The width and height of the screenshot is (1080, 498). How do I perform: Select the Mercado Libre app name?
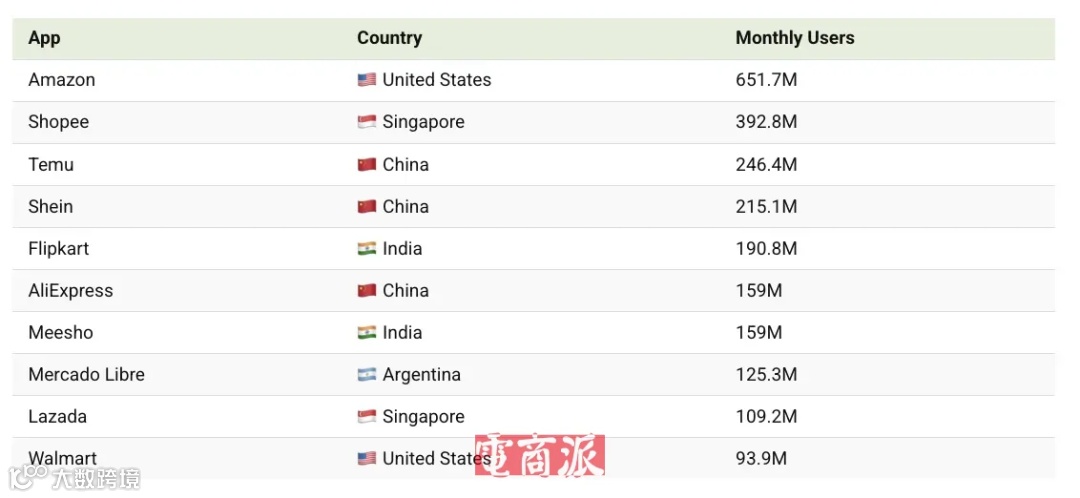pyautogui.click(x=86, y=375)
